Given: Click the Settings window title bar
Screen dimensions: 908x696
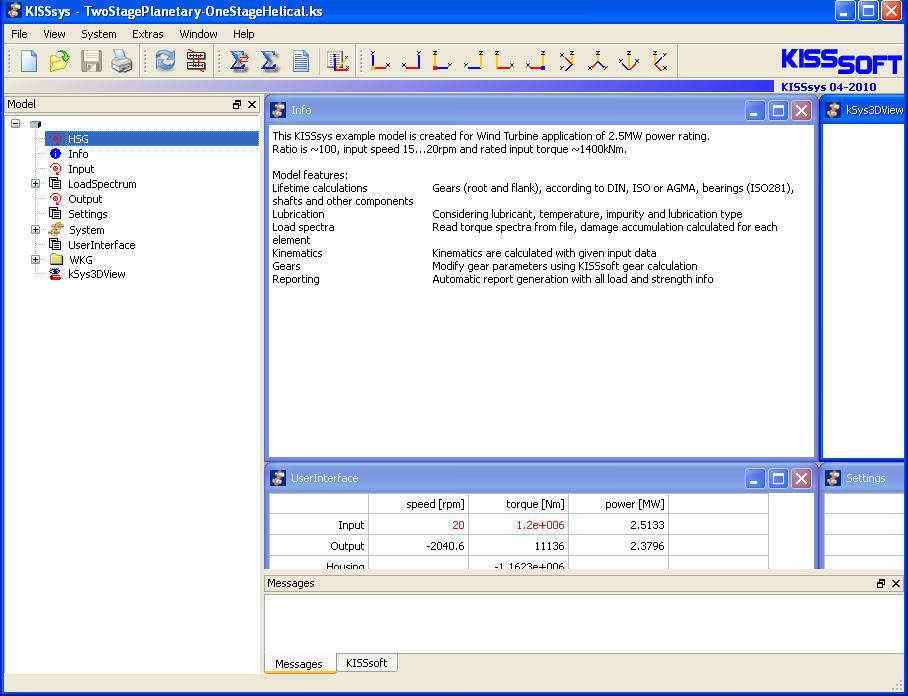Looking at the screenshot, I should [865, 478].
